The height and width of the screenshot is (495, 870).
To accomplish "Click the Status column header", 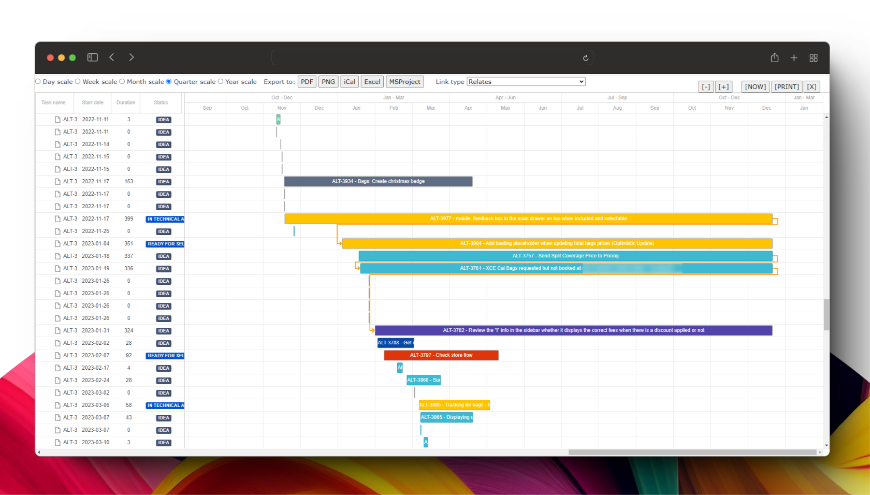I will click(161, 103).
